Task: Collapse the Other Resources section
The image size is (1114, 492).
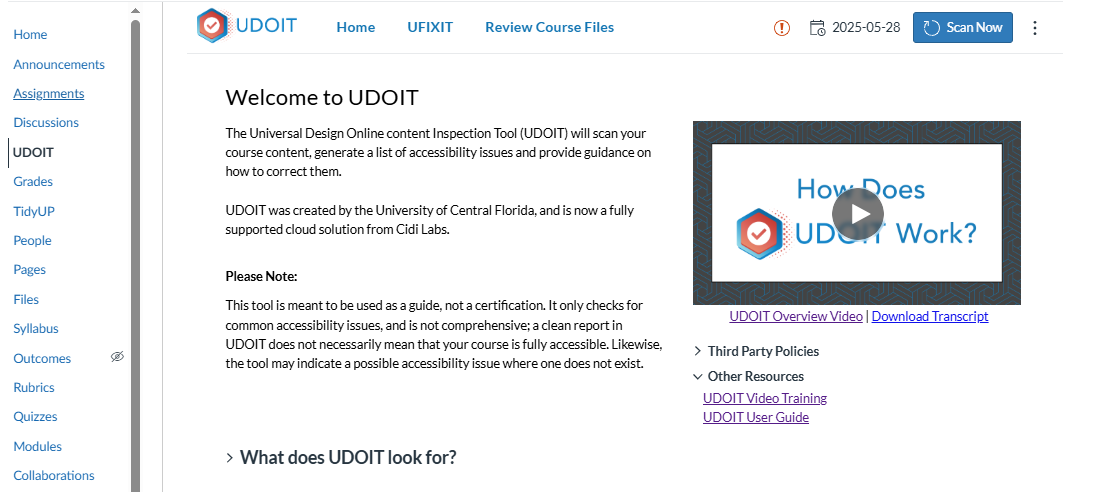Action: click(748, 376)
